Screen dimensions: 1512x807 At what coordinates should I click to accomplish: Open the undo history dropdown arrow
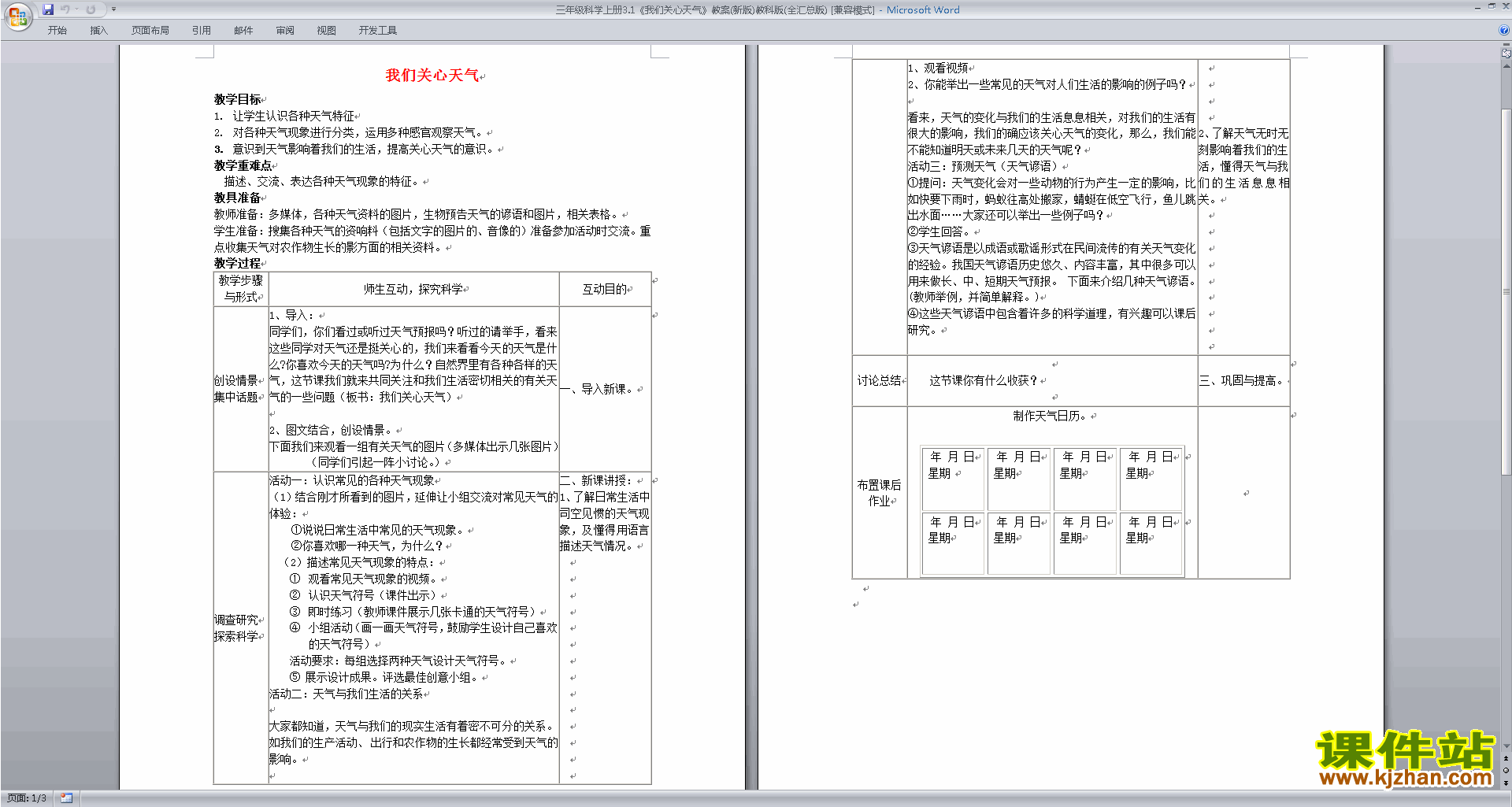pos(76,9)
